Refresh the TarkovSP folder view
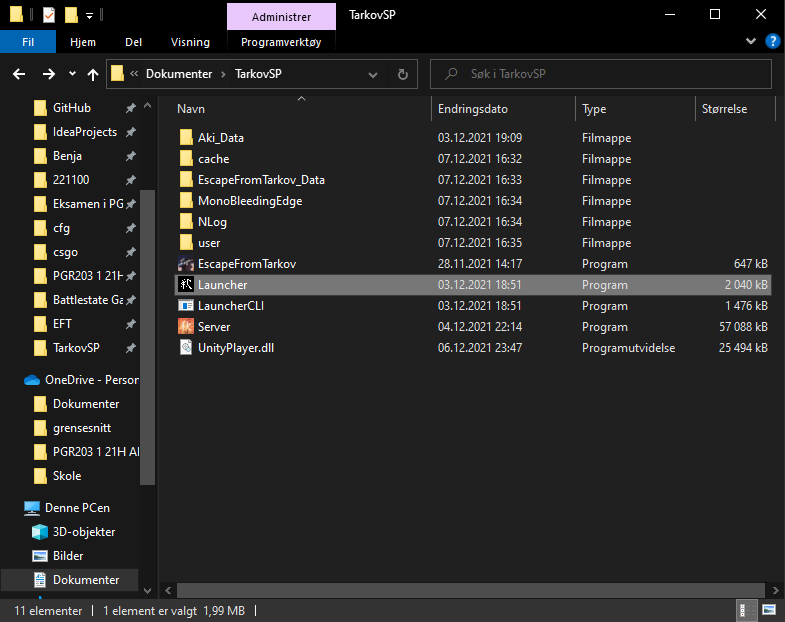Viewport: 785px width, 622px height. pyautogui.click(x=403, y=74)
